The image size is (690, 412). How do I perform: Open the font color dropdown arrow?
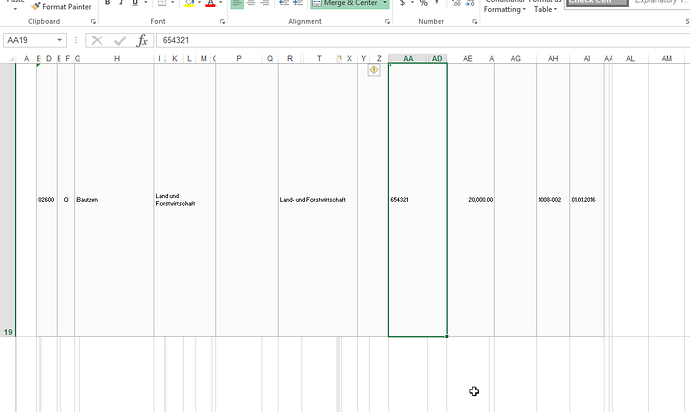(x=221, y=3)
